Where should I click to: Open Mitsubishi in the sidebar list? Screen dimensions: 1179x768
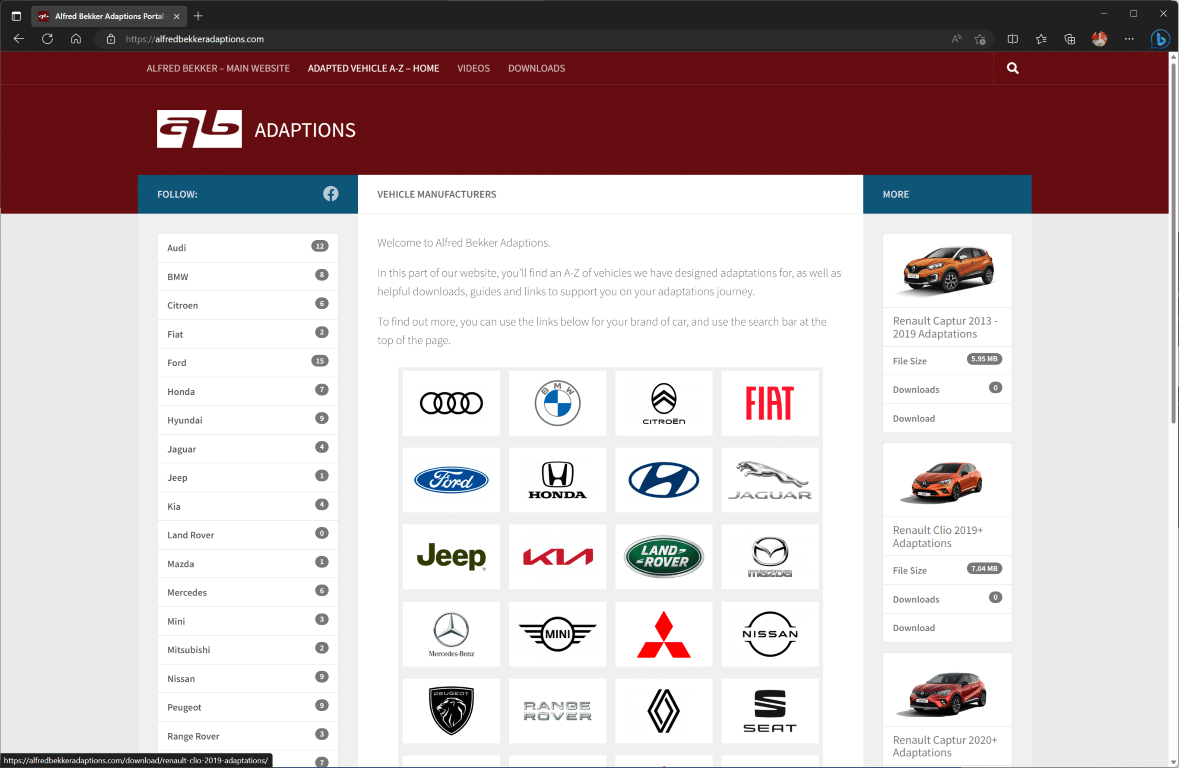248,649
